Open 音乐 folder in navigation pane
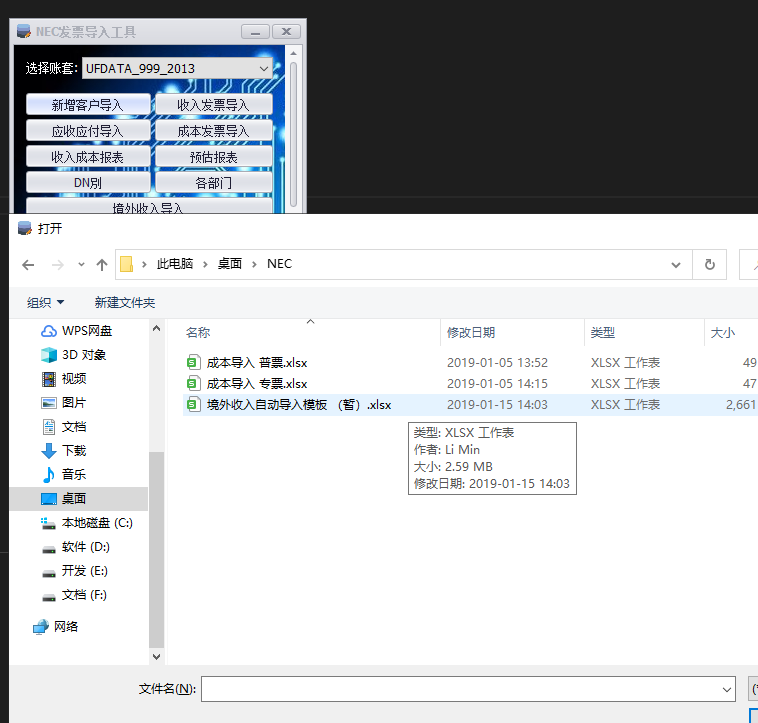 coord(64,475)
